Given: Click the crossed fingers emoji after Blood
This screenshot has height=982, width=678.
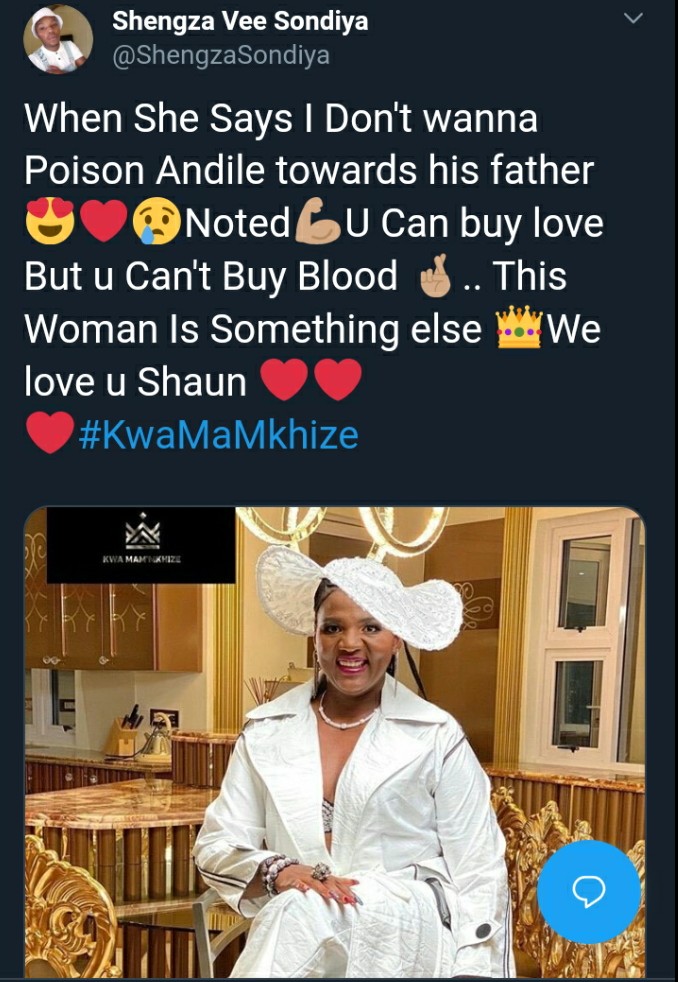Looking at the screenshot, I should pyautogui.click(x=435, y=276).
